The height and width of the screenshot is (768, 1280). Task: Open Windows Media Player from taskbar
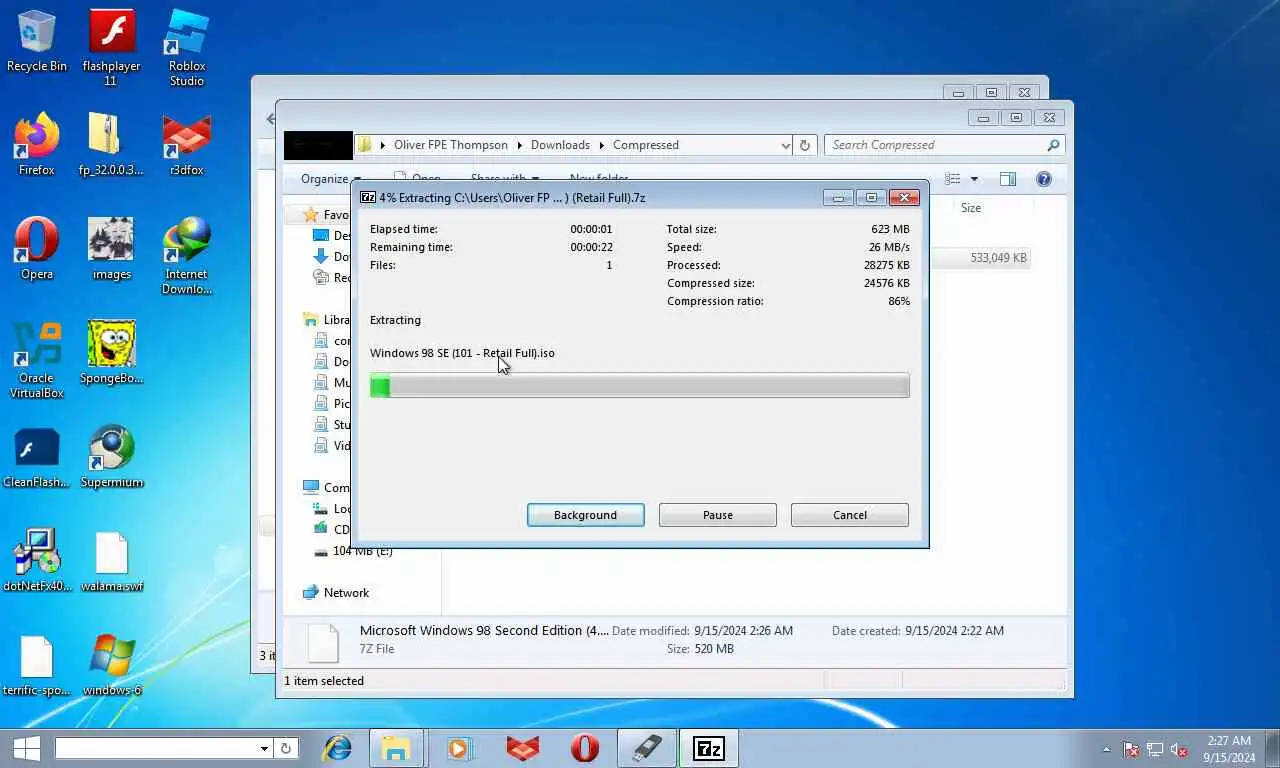[459, 748]
